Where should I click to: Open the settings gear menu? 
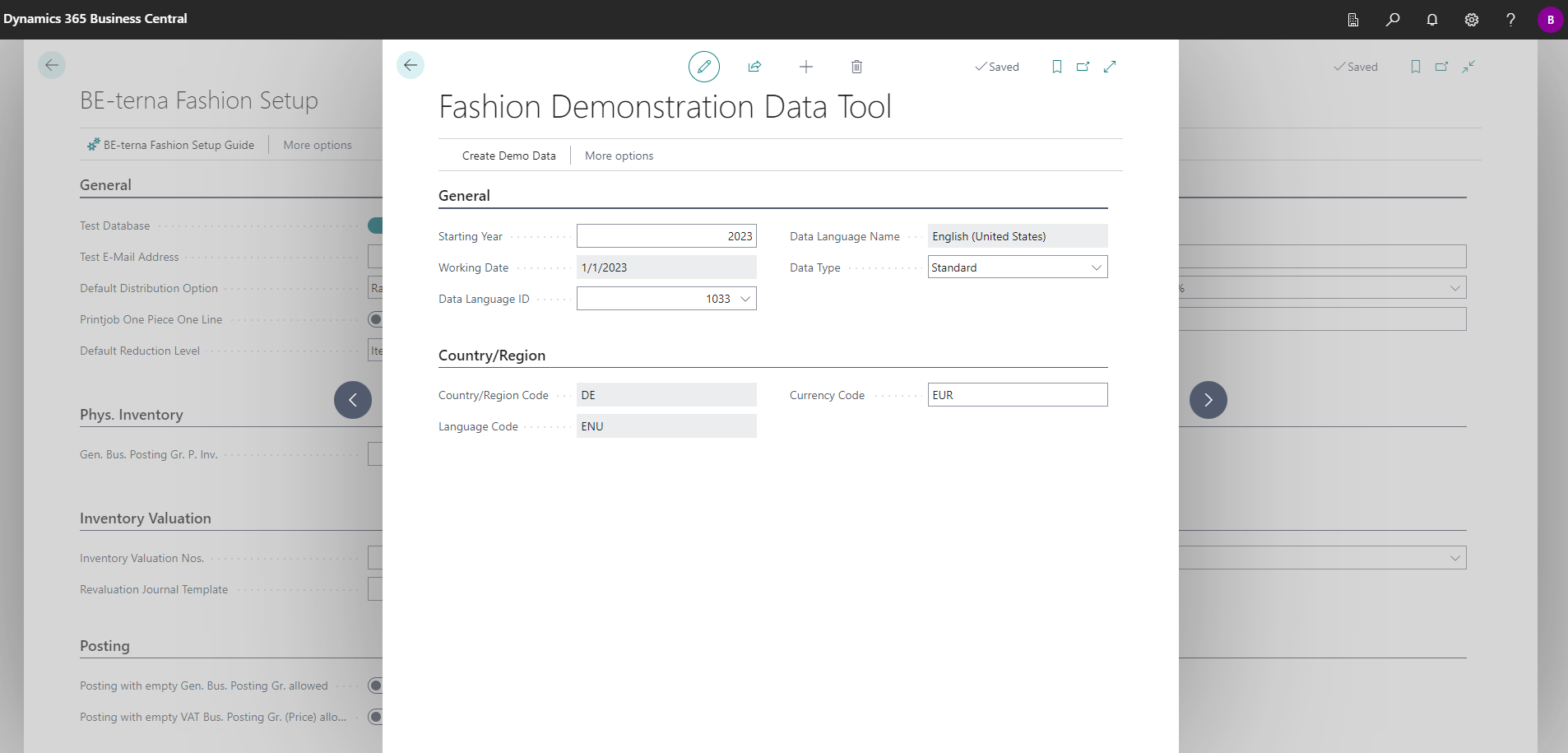point(1472,20)
